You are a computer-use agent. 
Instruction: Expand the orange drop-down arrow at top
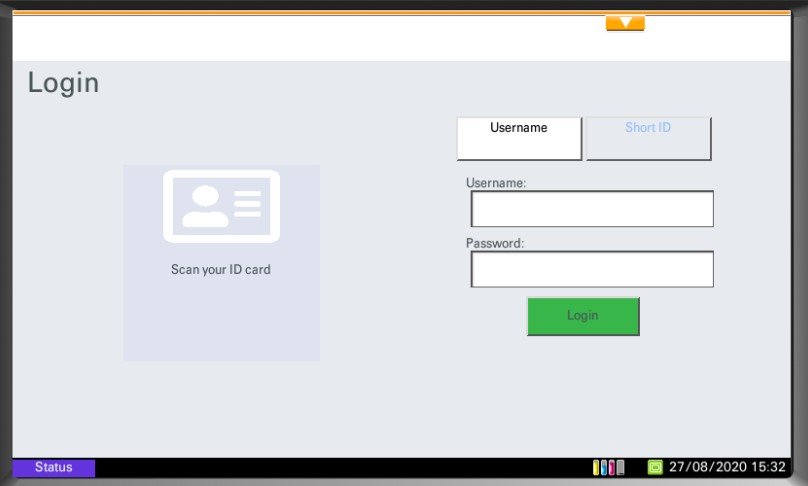tap(625, 23)
